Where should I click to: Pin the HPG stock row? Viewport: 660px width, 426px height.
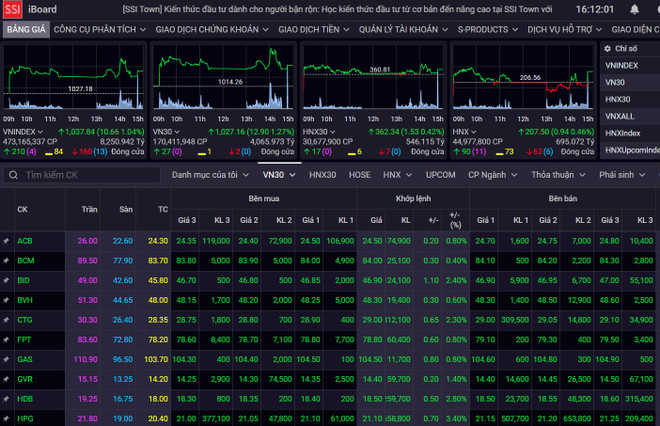point(6,418)
